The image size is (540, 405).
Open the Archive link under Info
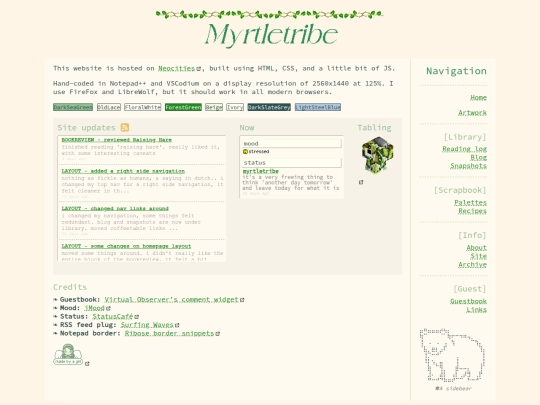tap(472, 264)
